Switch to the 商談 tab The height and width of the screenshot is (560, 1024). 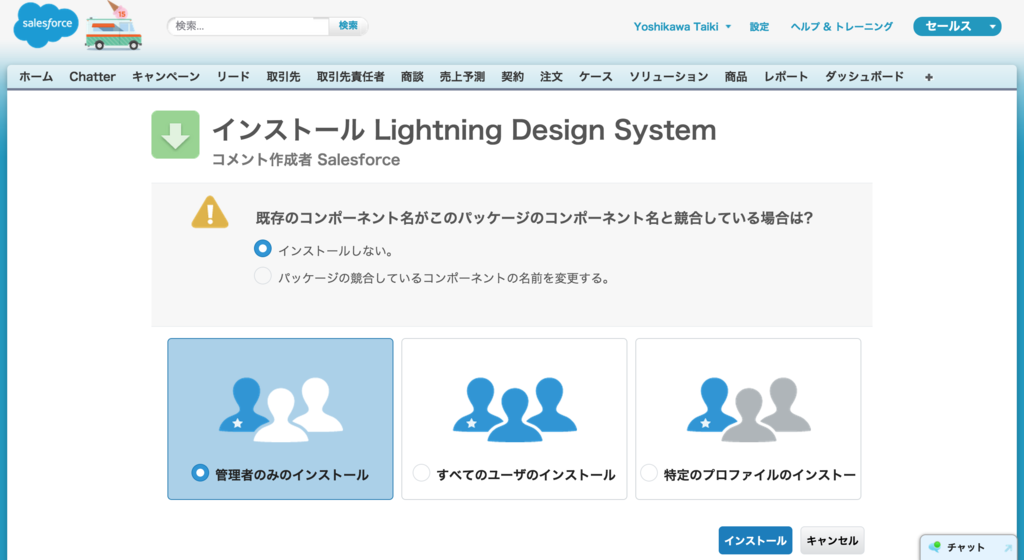[x=412, y=77]
